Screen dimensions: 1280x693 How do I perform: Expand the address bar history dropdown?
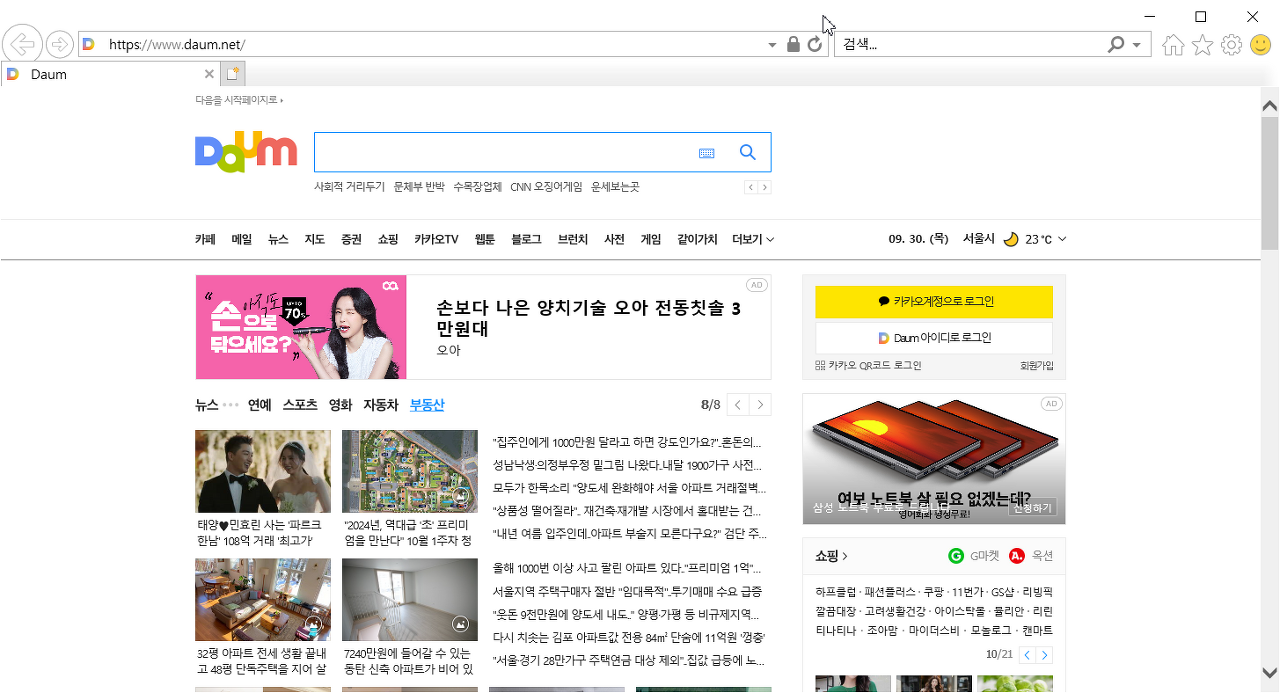tap(772, 45)
